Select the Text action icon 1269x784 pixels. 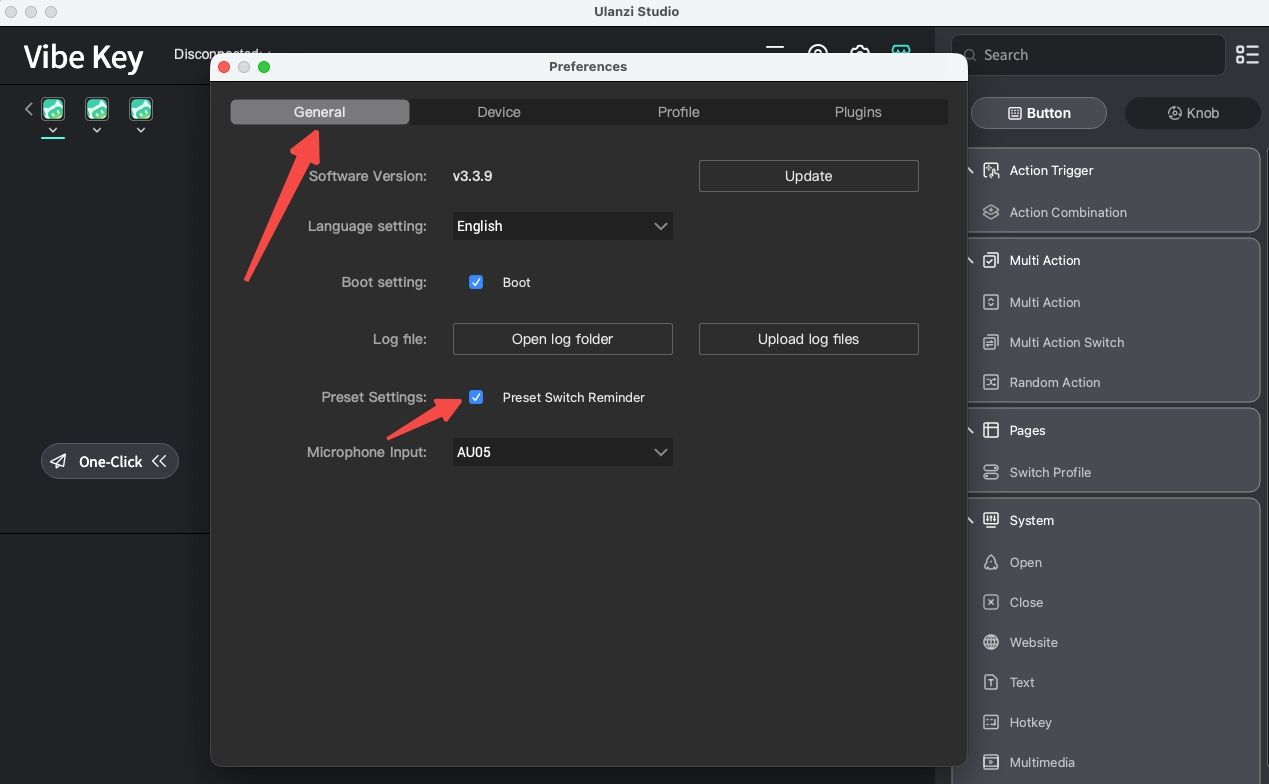[991, 682]
